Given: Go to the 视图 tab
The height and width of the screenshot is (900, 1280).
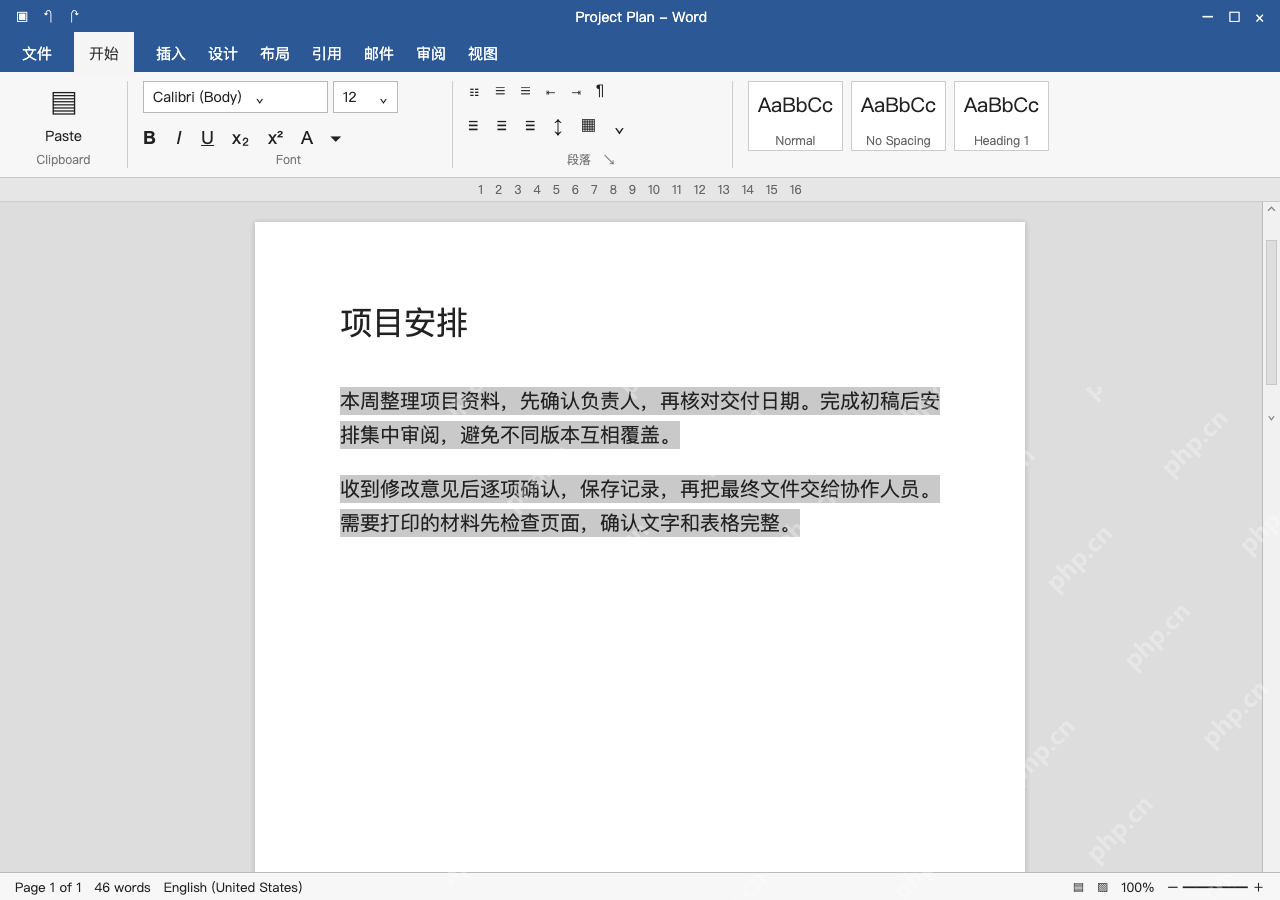Looking at the screenshot, I should point(483,54).
